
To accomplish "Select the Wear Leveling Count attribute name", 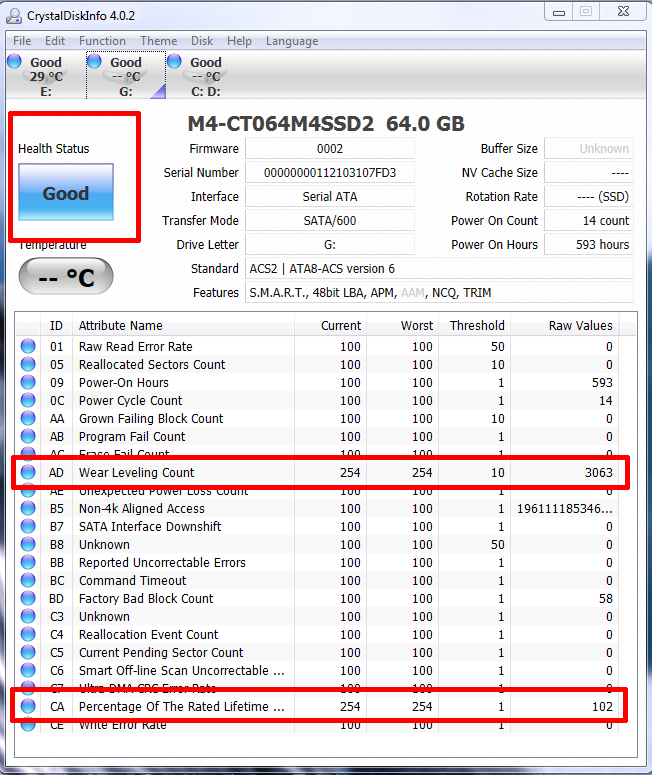I will pos(136,473).
